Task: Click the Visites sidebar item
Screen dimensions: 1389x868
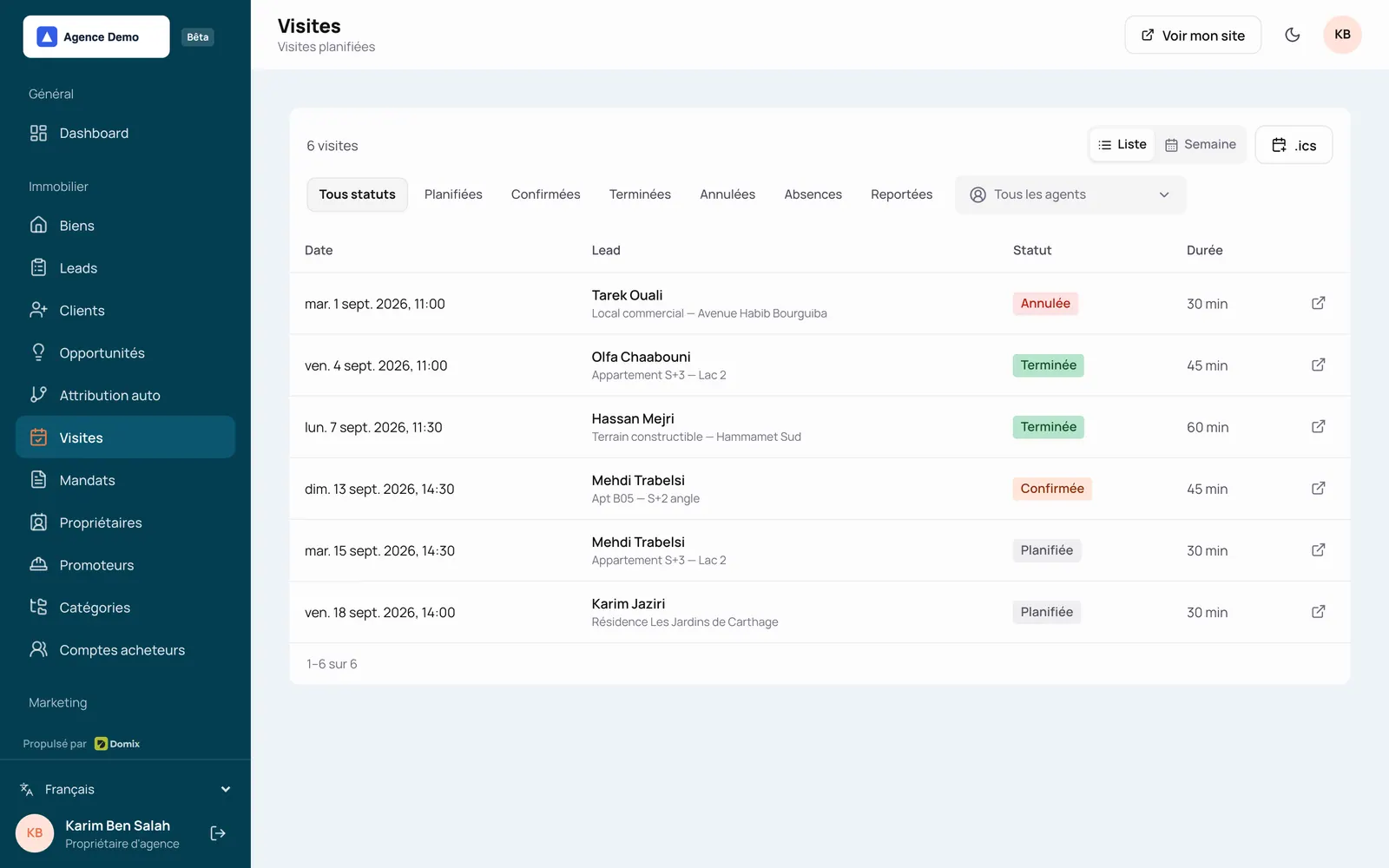Action: pyautogui.click(x=125, y=437)
